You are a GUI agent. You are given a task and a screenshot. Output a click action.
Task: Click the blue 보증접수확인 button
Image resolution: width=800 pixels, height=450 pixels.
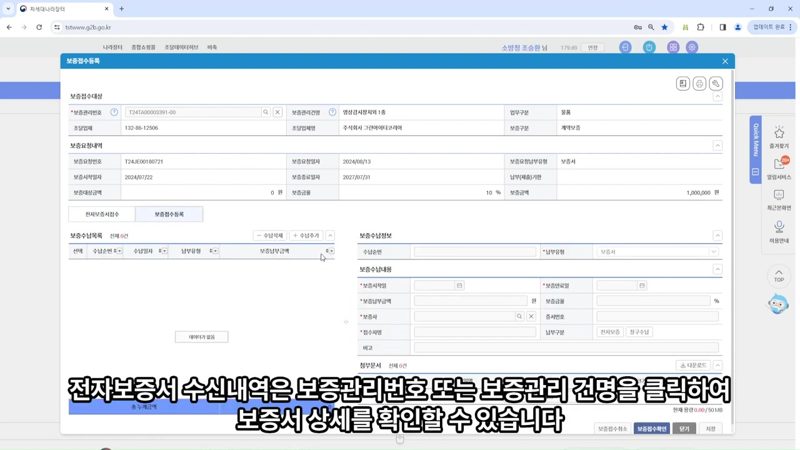click(x=652, y=429)
